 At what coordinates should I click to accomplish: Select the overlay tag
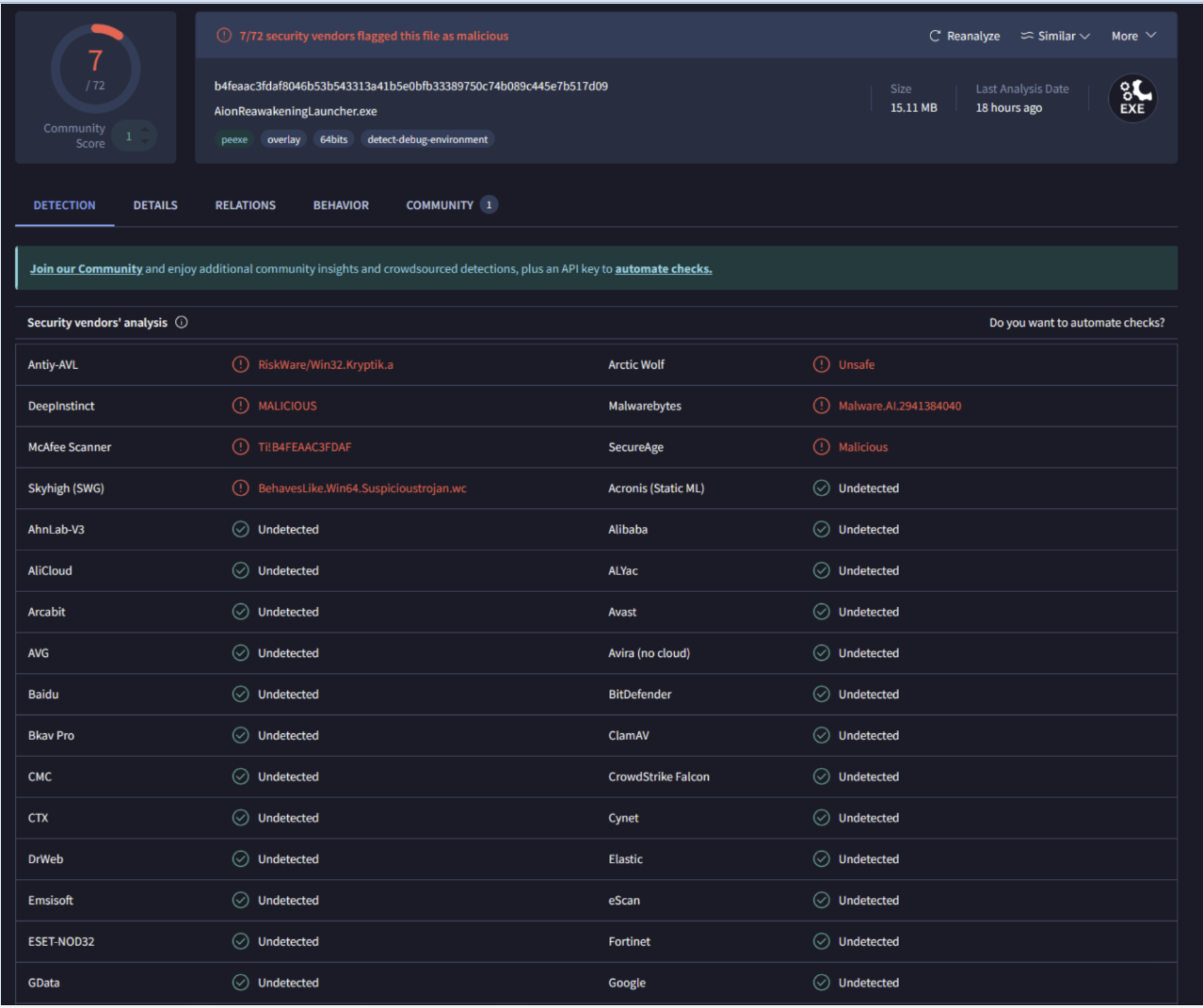283,139
